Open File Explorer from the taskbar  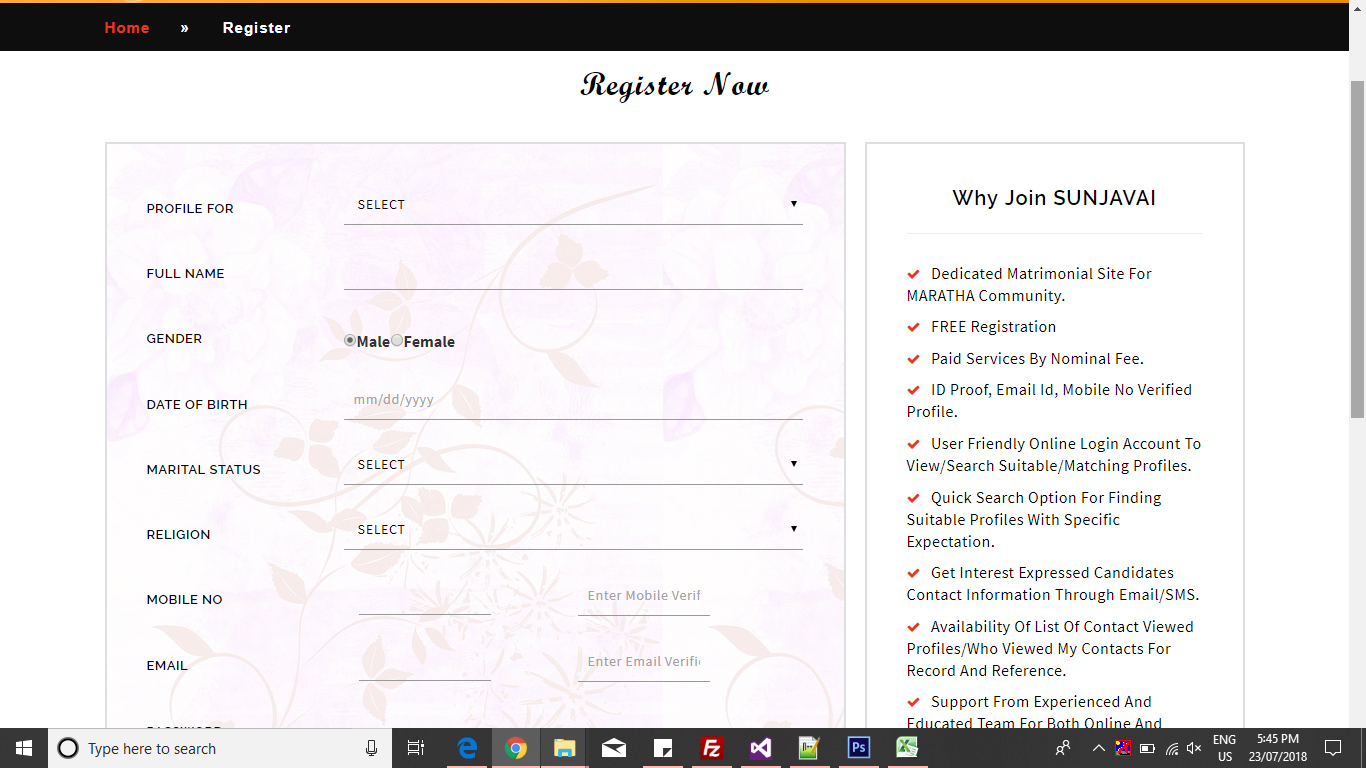[565, 748]
